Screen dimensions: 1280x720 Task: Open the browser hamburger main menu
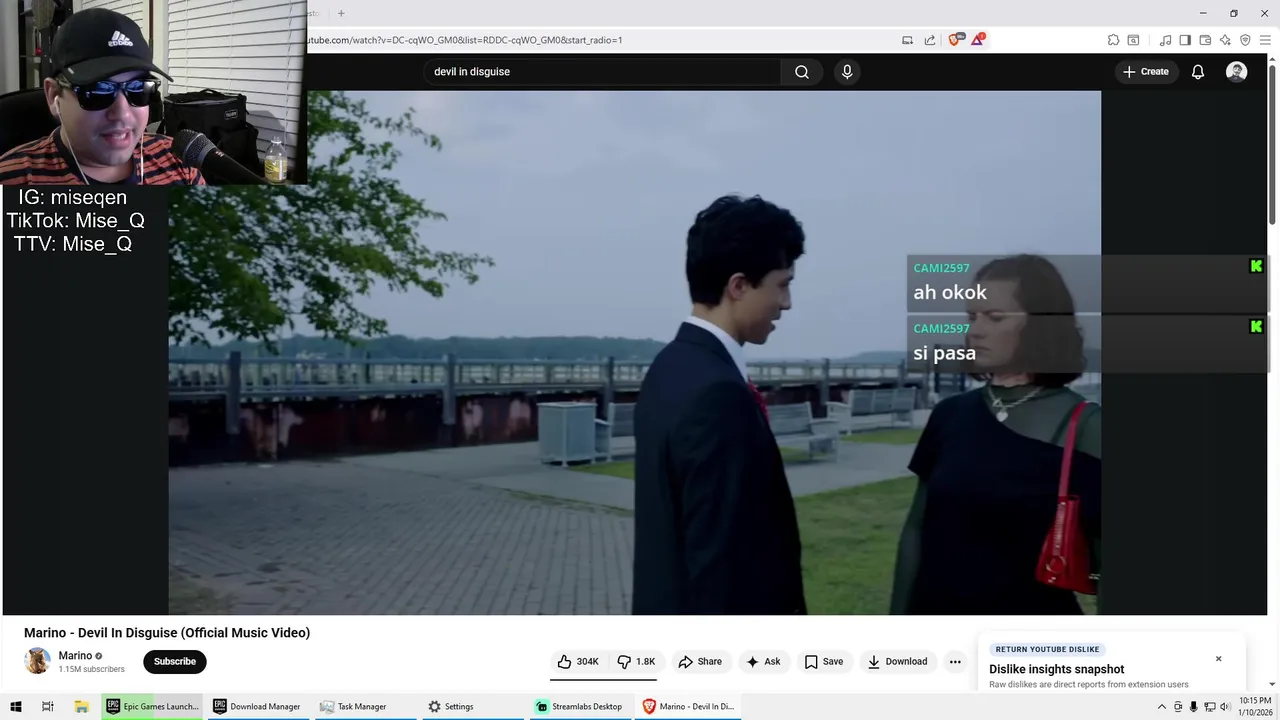[1265, 40]
